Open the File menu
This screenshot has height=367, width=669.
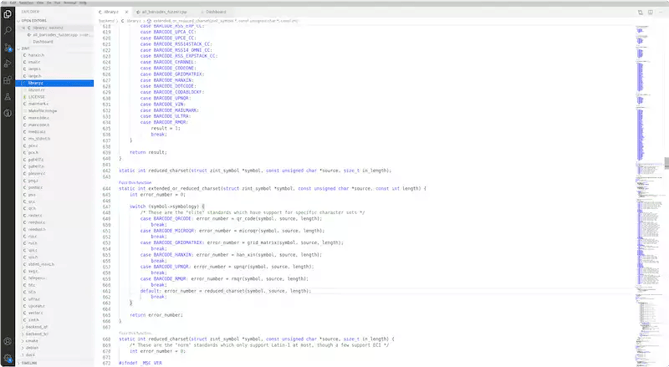tap(5, 3)
